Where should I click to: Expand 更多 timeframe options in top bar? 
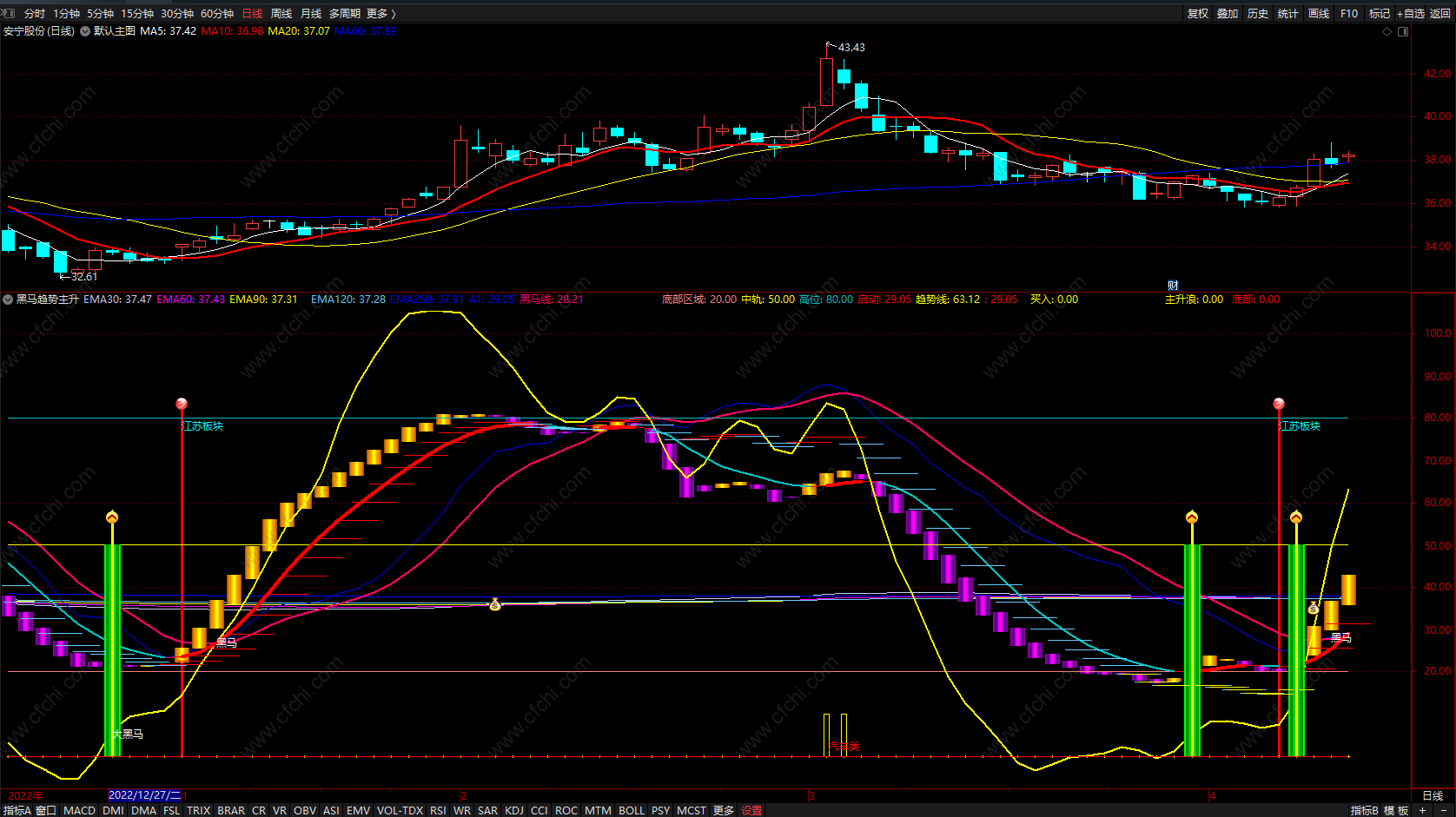(381, 13)
